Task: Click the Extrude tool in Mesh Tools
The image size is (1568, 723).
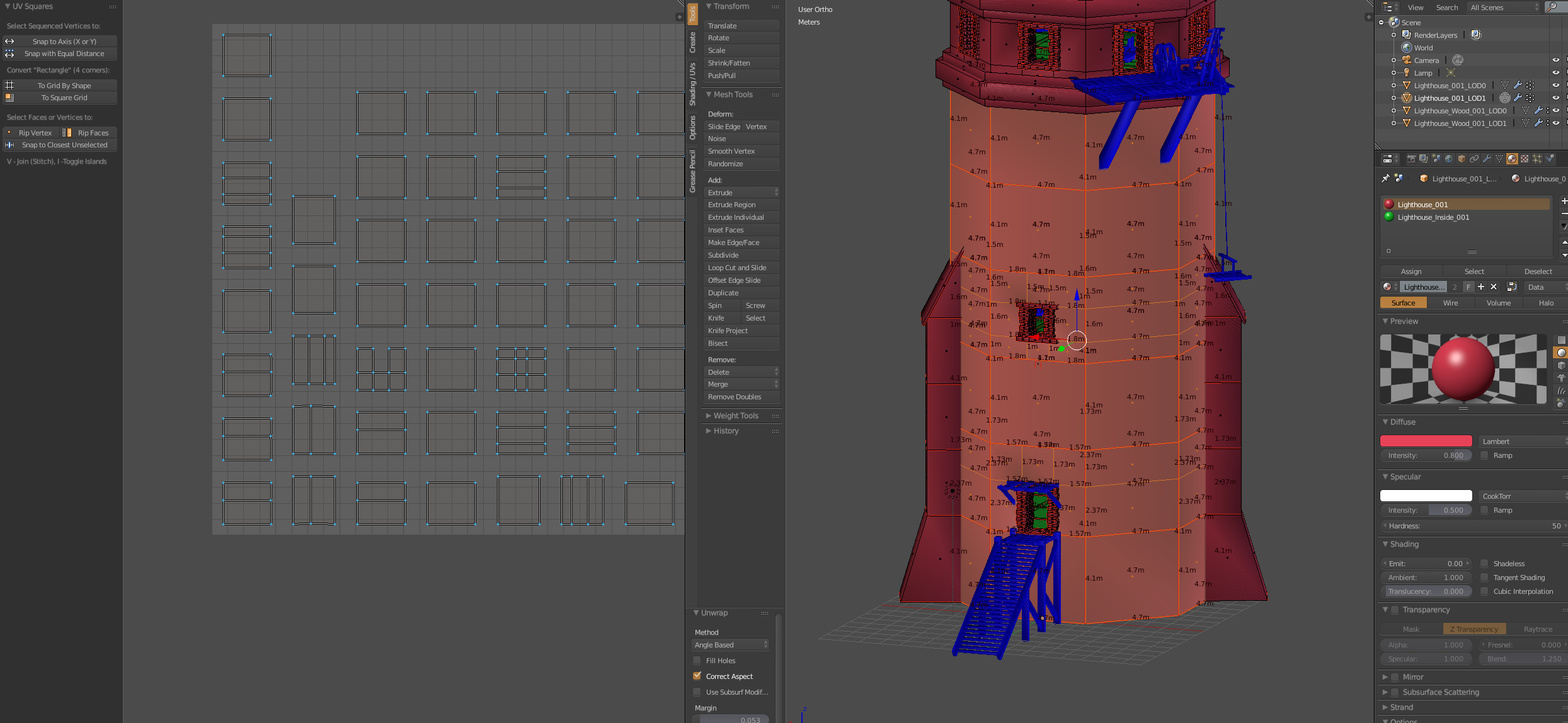Action: click(x=736, y=192)
